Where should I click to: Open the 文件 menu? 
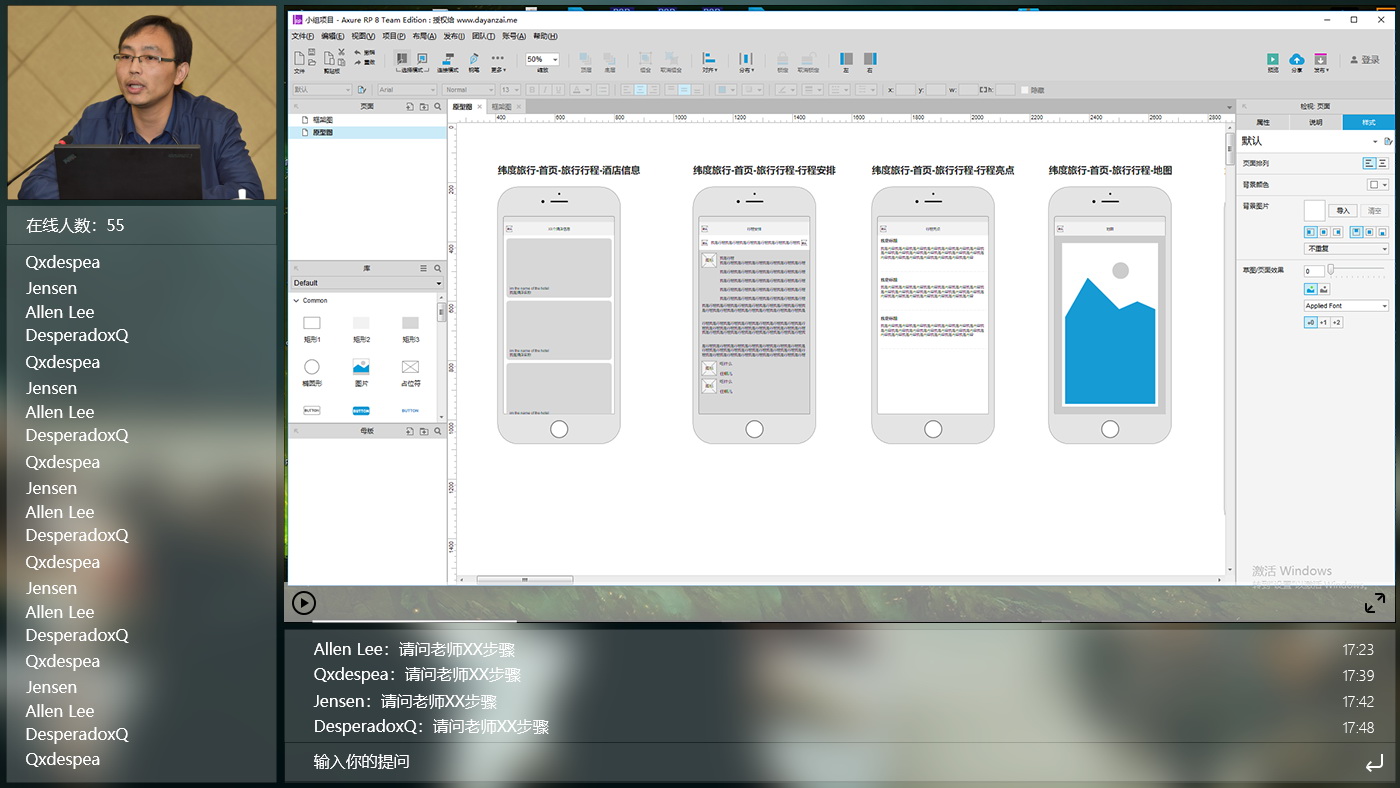click(x=302, y=36)
